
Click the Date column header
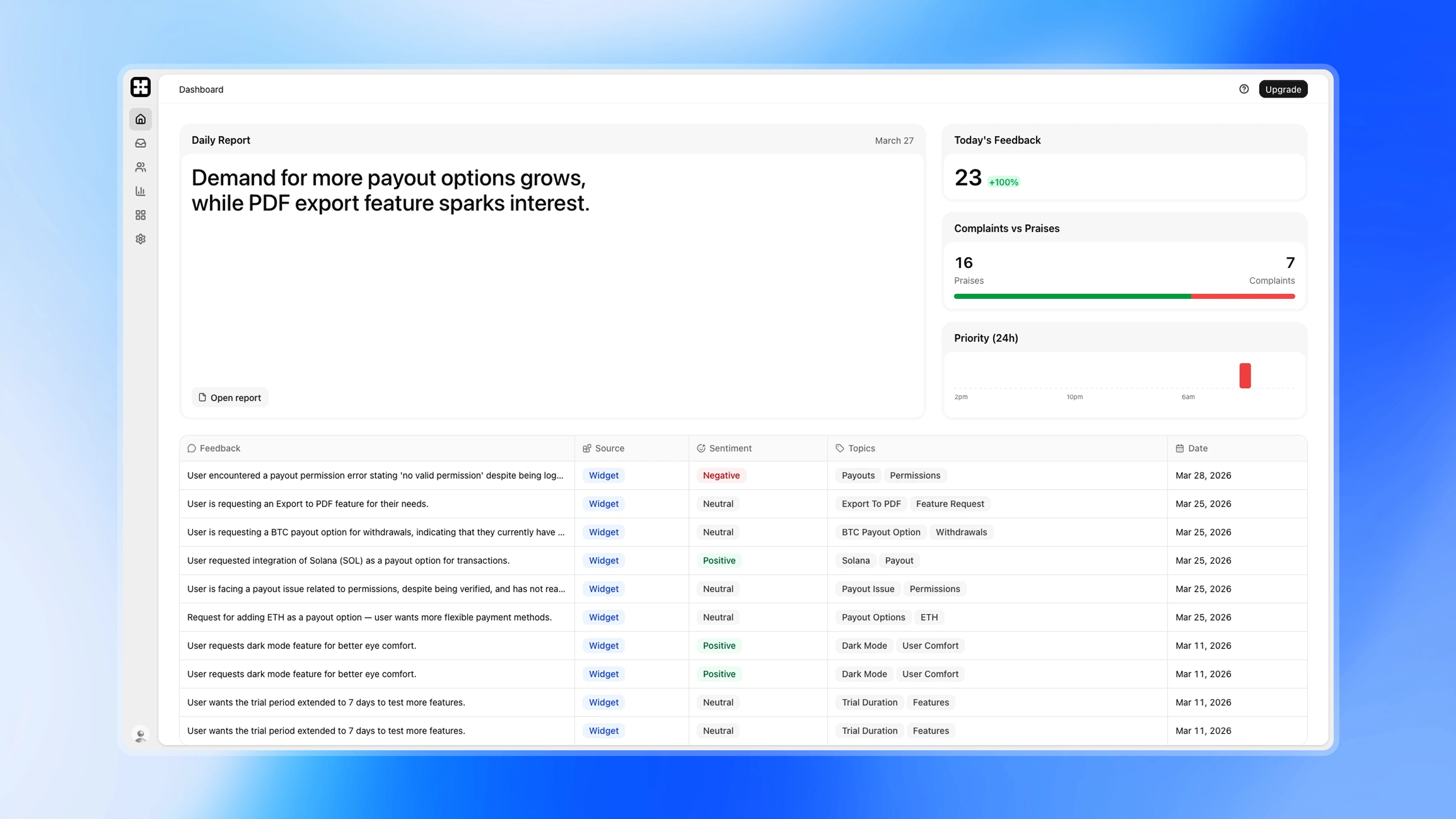(1197, 448)
